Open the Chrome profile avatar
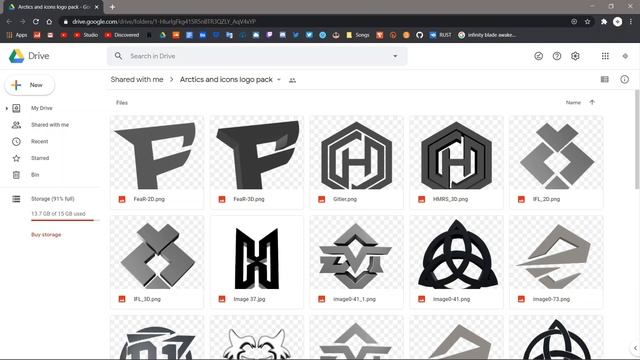Image resolution: width=640 pixels, height=360 pixels. (618, 21)
